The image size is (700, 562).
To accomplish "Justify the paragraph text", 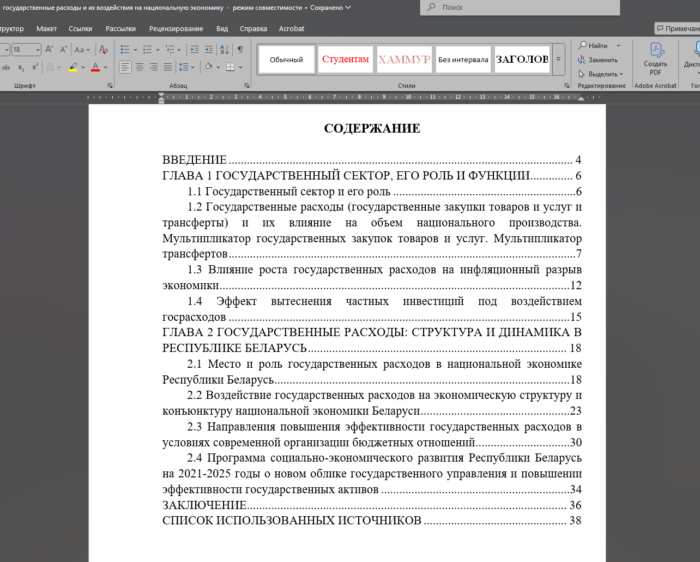I will 168,67.
